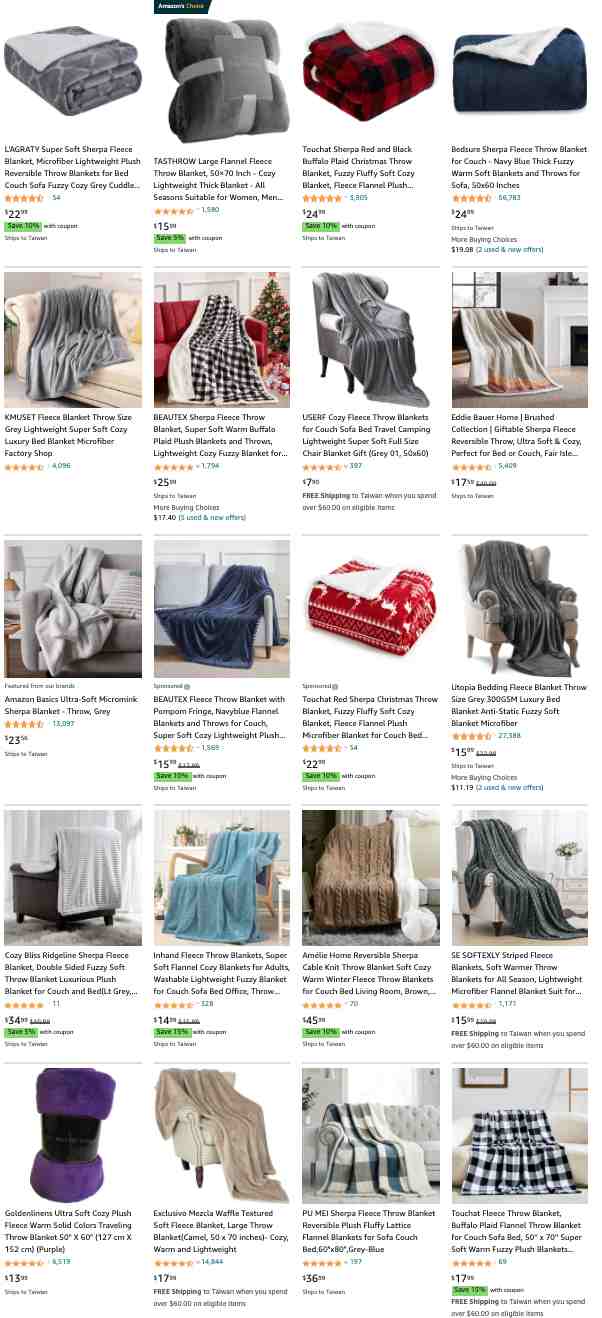Image resolution: width=602 pixels, height=1318 pixels.
Task: Expand rating popover arrow for BEAUTEX Sherpa Plaid blanket
Action: pyautogui.click(x=196, y=466)
